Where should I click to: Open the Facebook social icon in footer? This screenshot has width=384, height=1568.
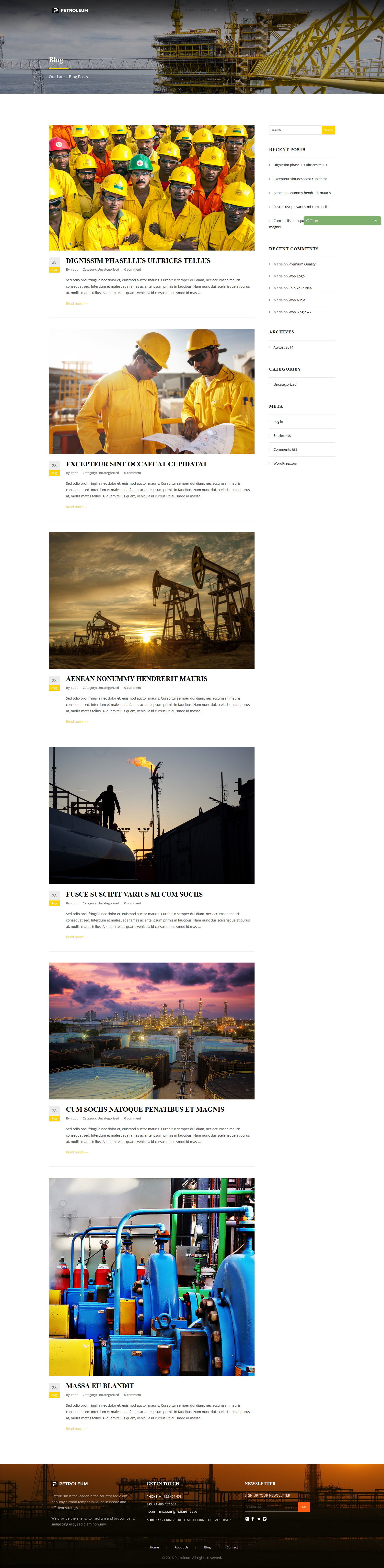[x=252, y=1519]
